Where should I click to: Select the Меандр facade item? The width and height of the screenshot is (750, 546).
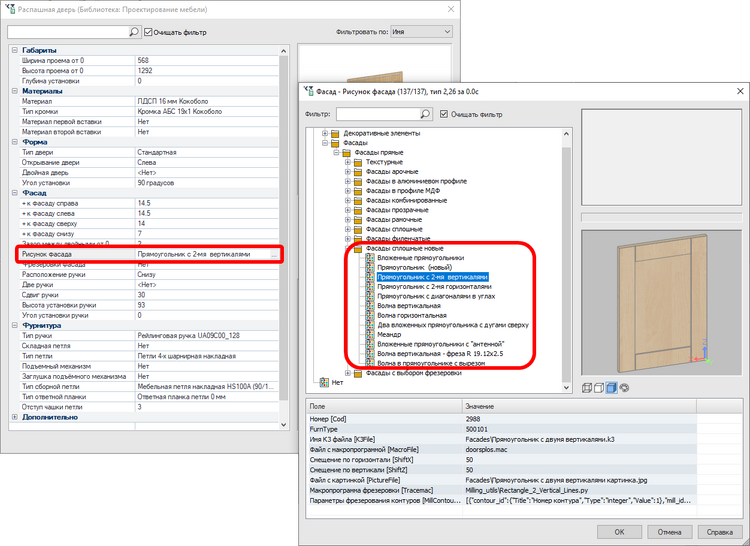(x=389, y=334)
